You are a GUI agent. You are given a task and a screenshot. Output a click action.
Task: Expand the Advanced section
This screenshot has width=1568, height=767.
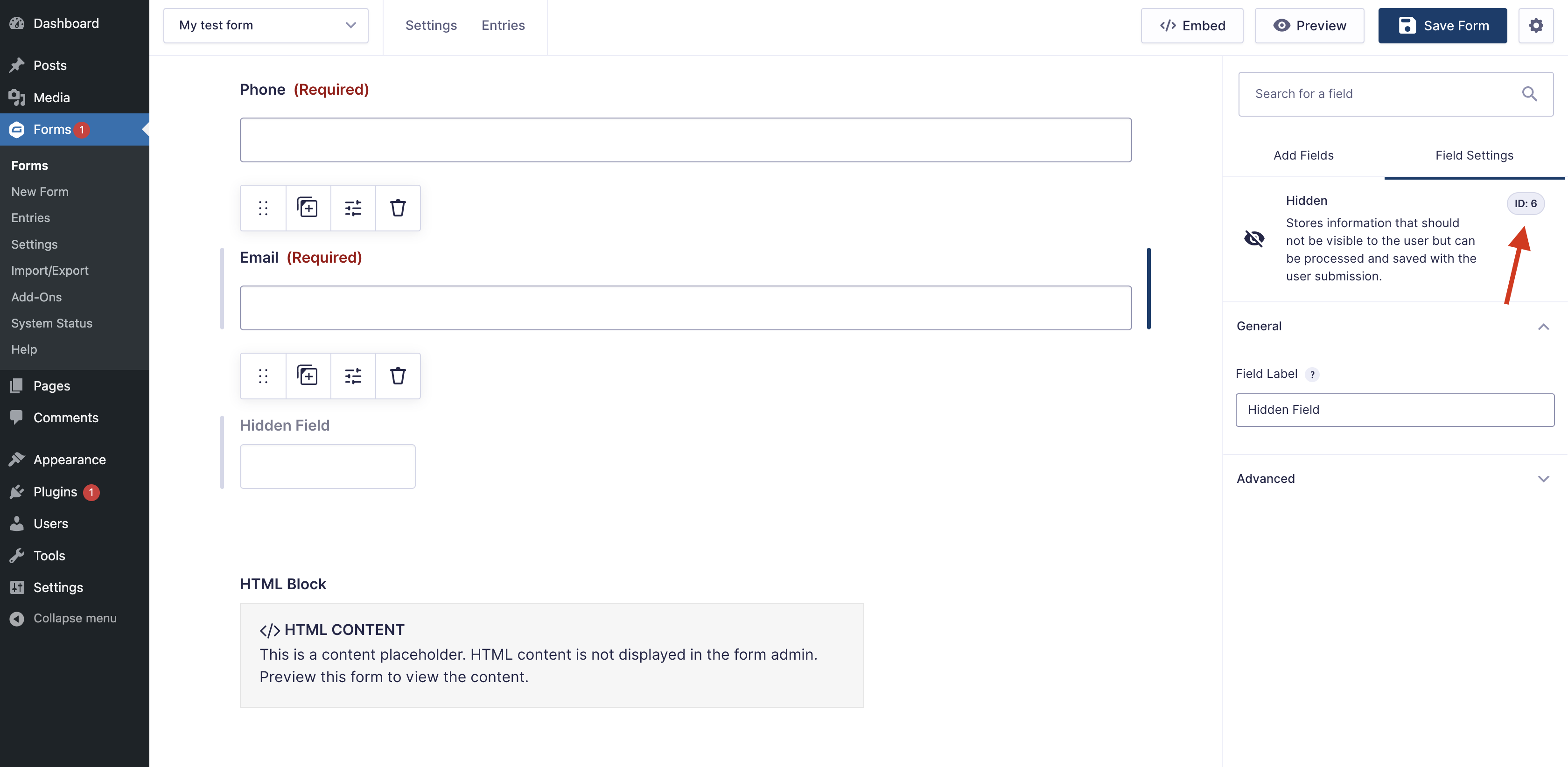(x=1543, y=479)
